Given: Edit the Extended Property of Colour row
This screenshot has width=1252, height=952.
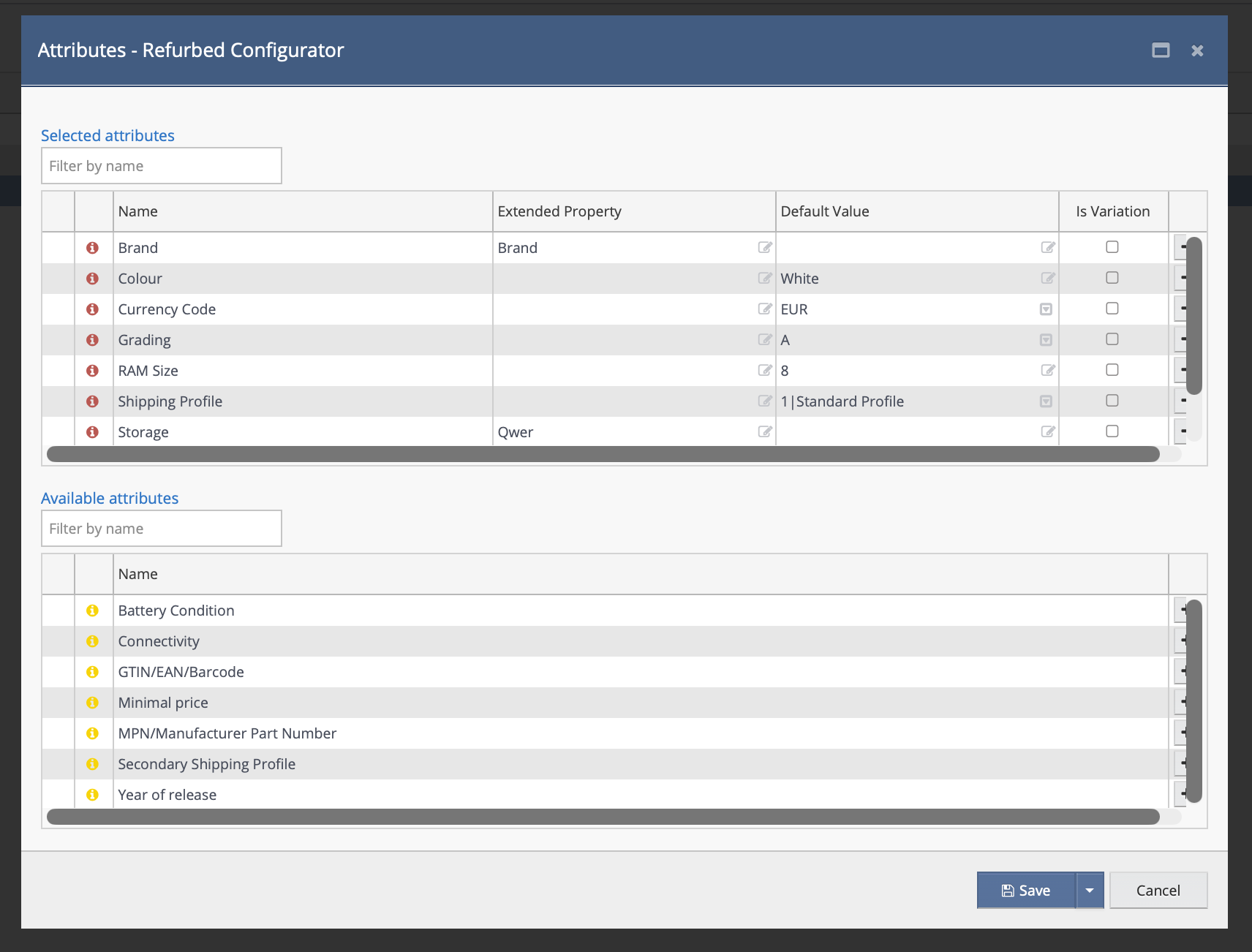Looking at the screenshot, I should [x=765, y=278].
